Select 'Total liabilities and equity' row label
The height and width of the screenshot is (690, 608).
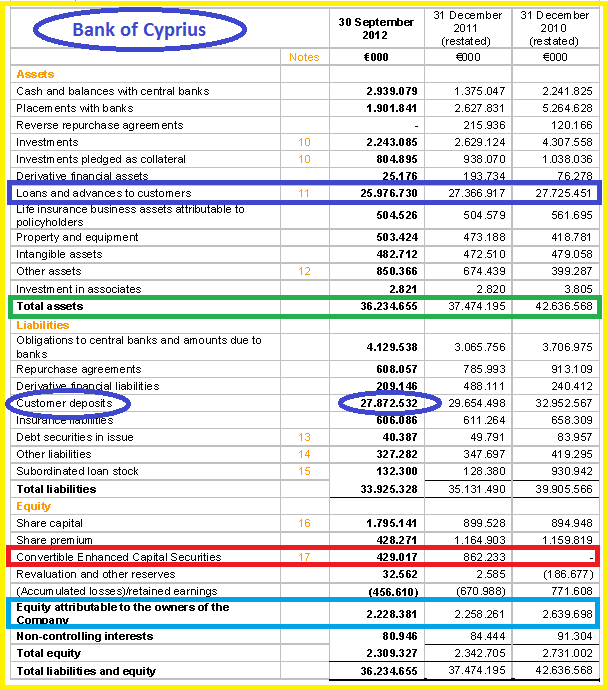(x=86, y=671)
